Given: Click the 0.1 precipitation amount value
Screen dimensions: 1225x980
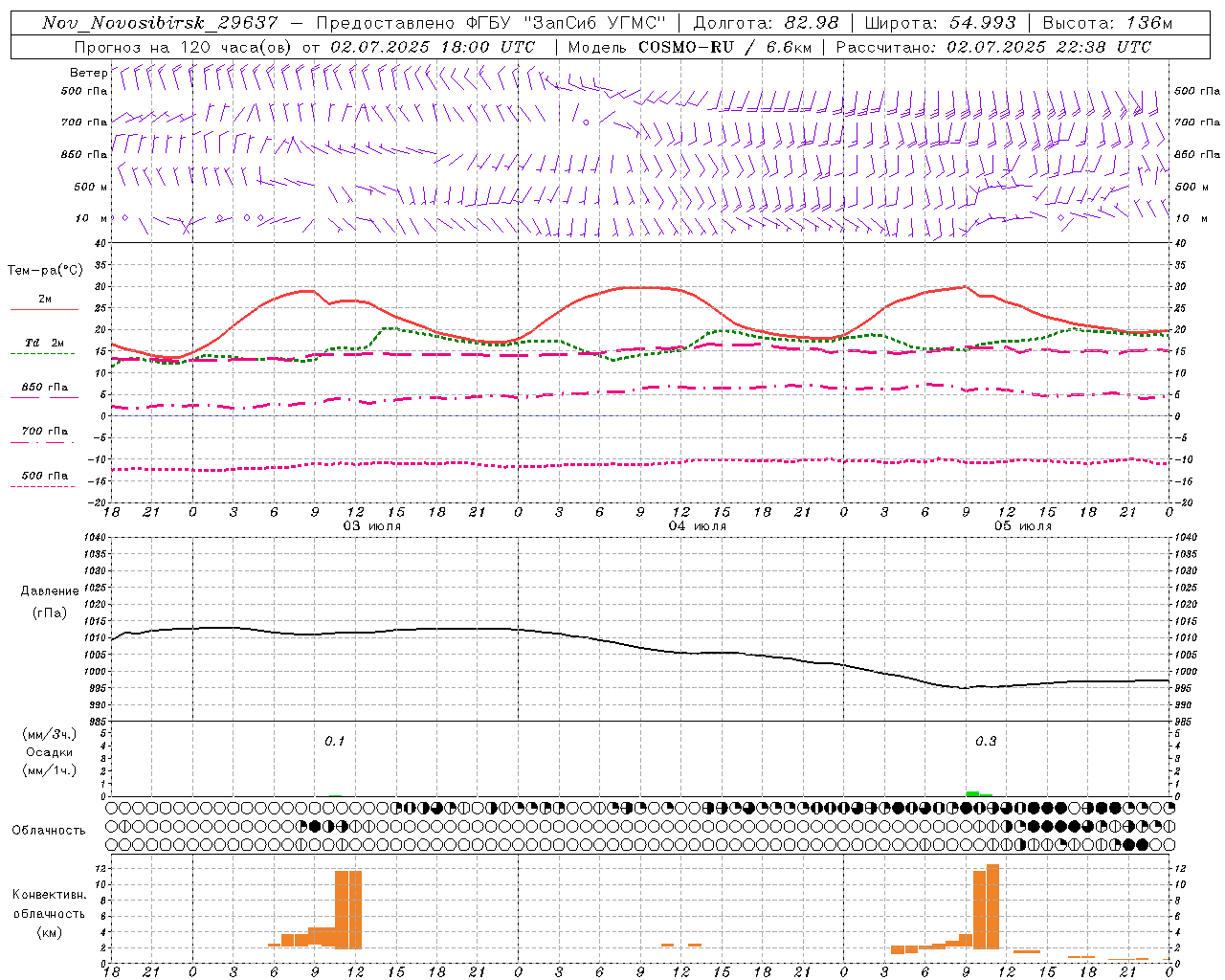Looking at the screenshot, I should click(x=334, y=741).
